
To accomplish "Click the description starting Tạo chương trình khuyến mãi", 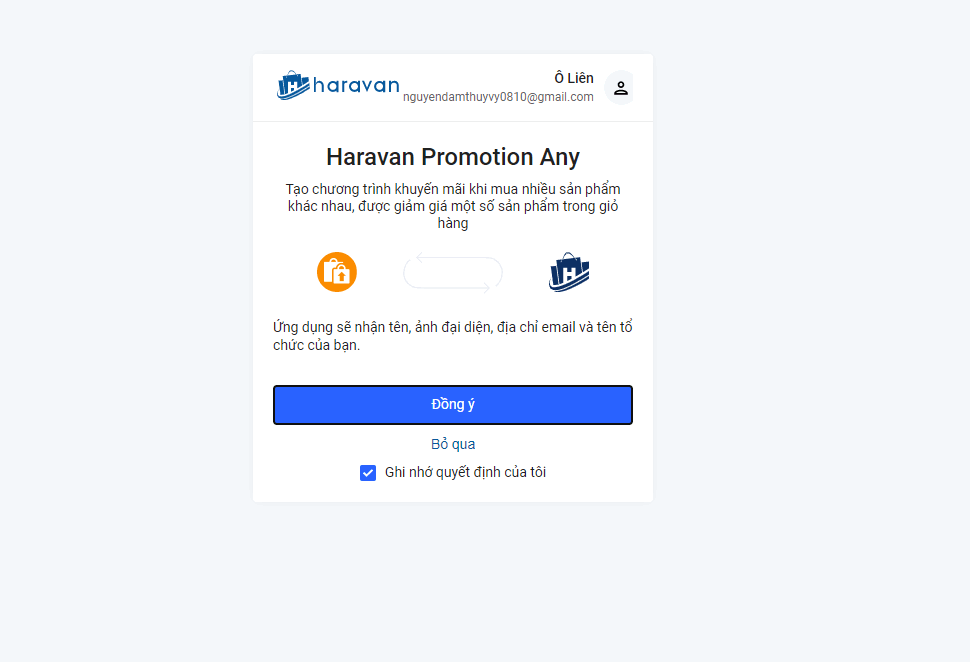I will pyautogui.click(x=453, y=206).
